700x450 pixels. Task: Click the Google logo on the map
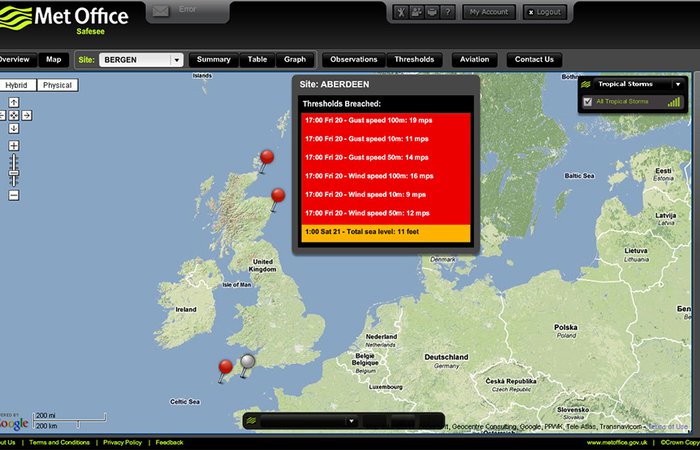(14, 423)
